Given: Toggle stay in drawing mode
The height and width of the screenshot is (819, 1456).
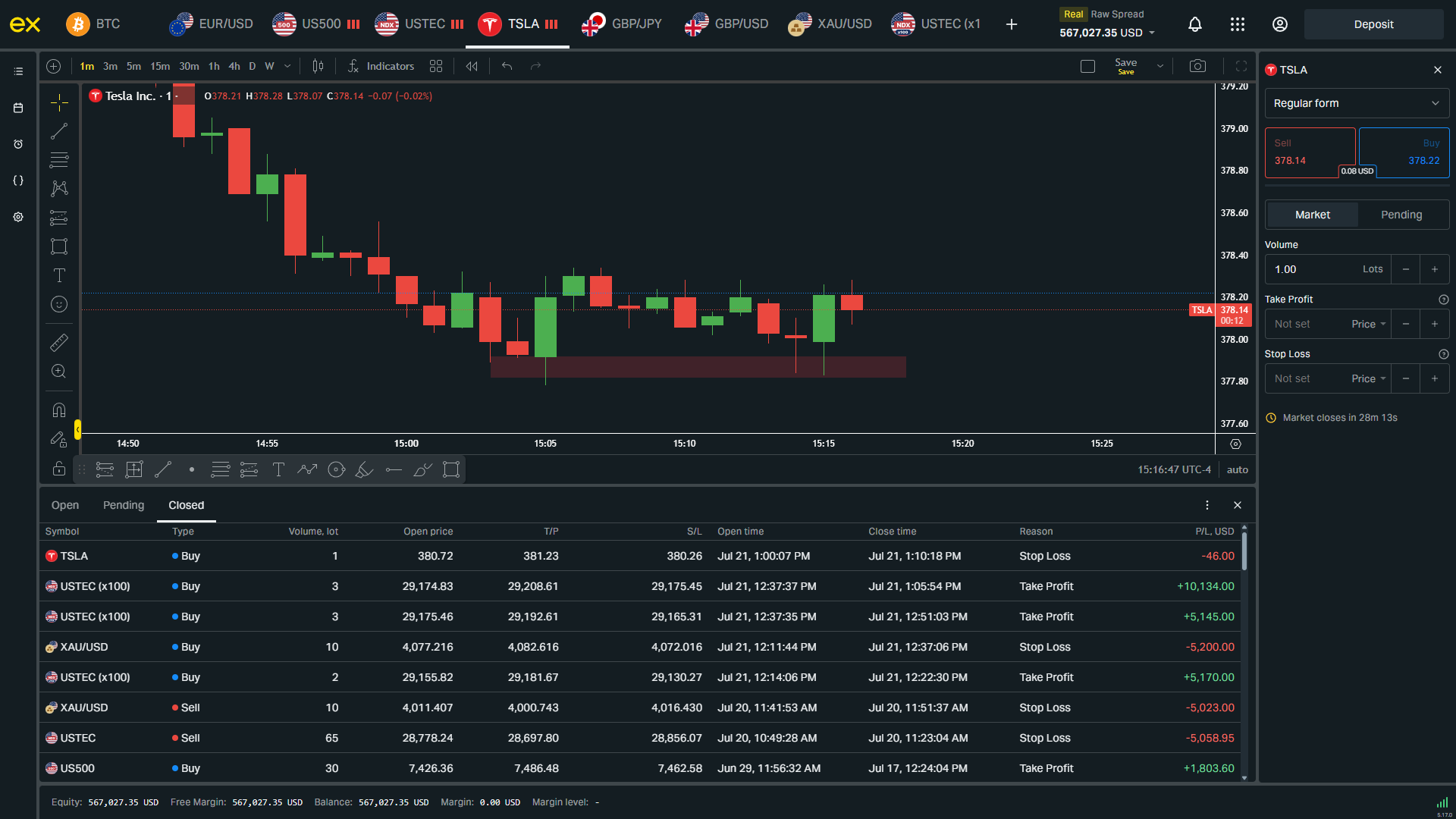Looking at the screenshot, I should 59,439.
